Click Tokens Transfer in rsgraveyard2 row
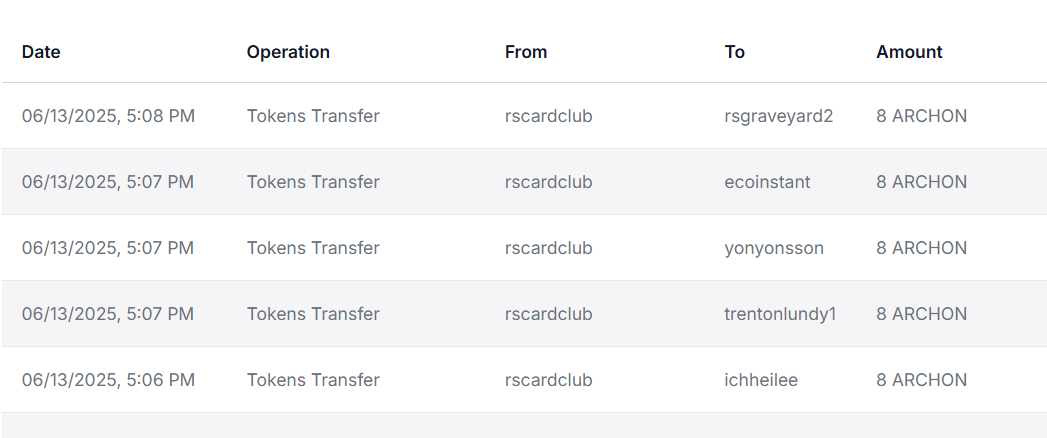1047x438 pixels. click(313, 116)
